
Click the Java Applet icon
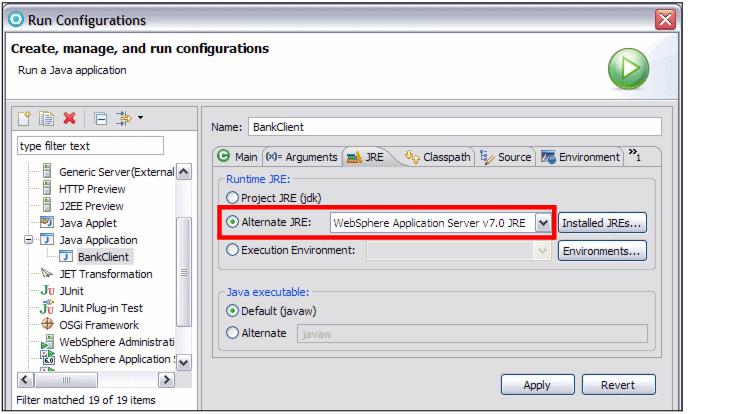pos(47,222)
